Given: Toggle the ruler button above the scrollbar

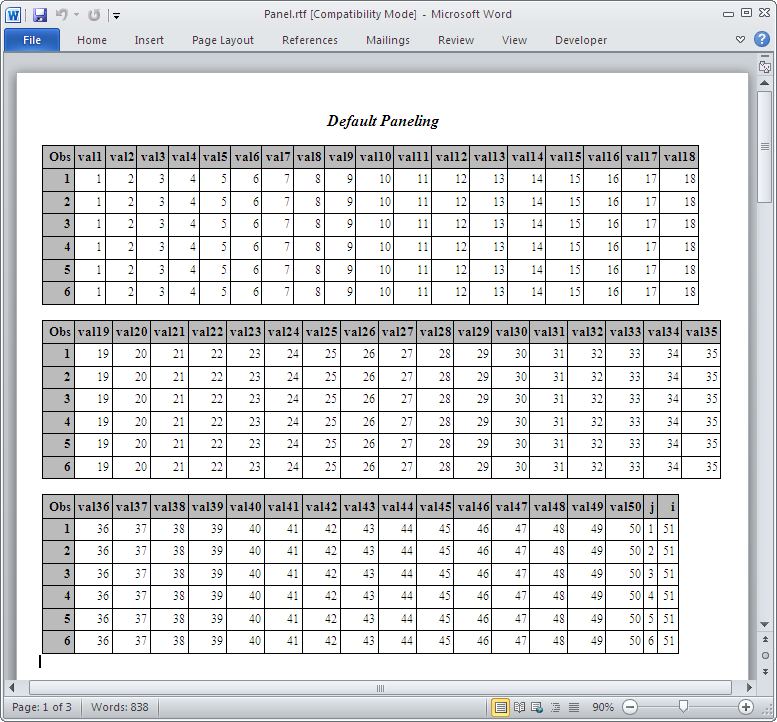Looking at the screenshot, I should 765,66.
